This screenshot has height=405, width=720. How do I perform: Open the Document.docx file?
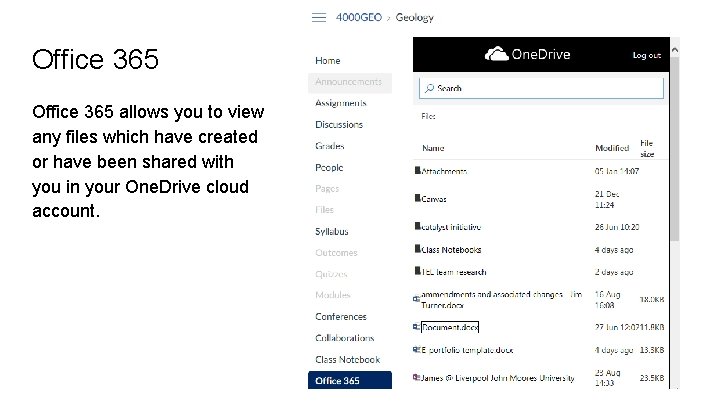(x=450, y=327)
